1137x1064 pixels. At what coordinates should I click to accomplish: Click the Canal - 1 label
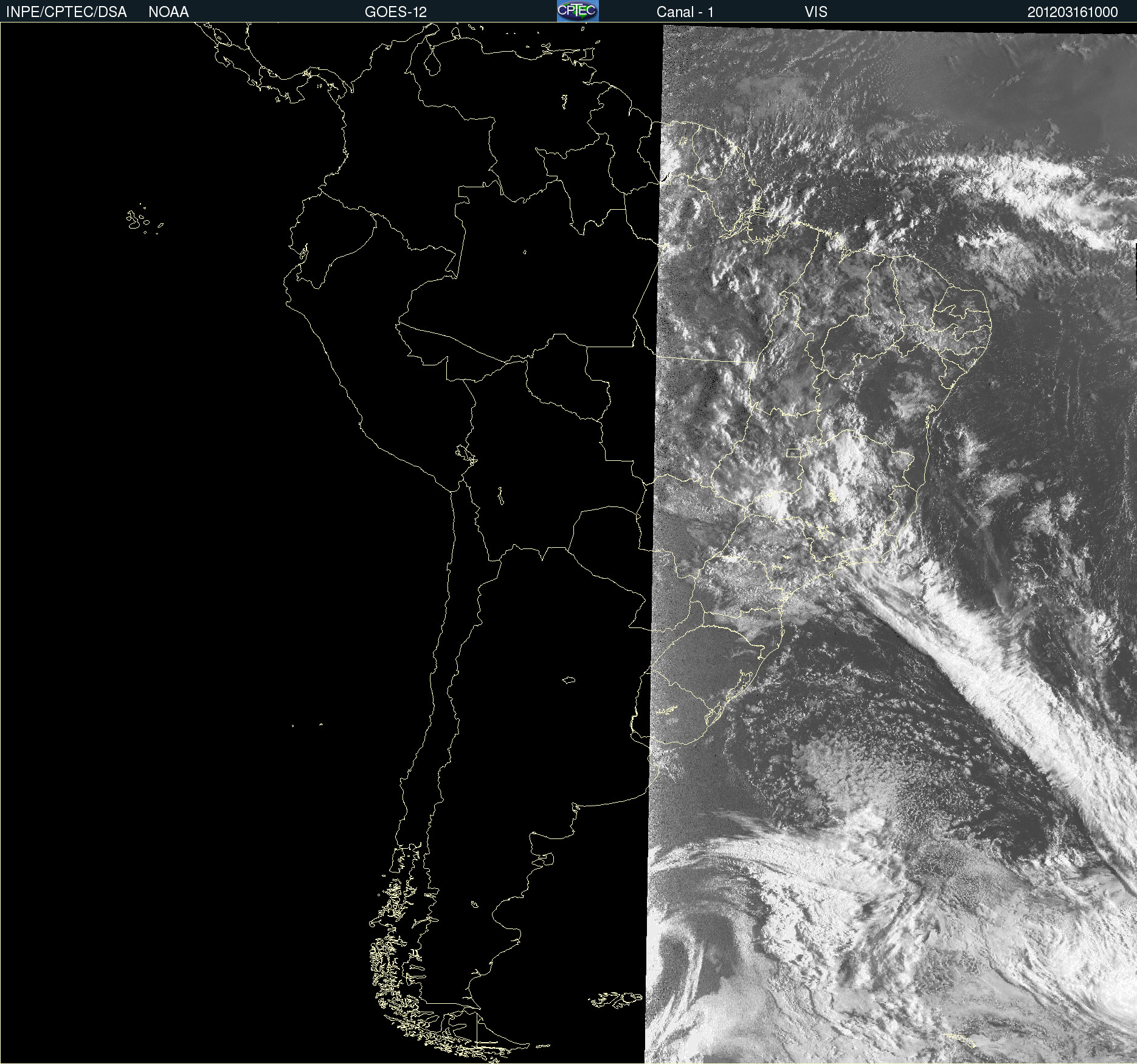pyautogui.click(x=685, y=12)
